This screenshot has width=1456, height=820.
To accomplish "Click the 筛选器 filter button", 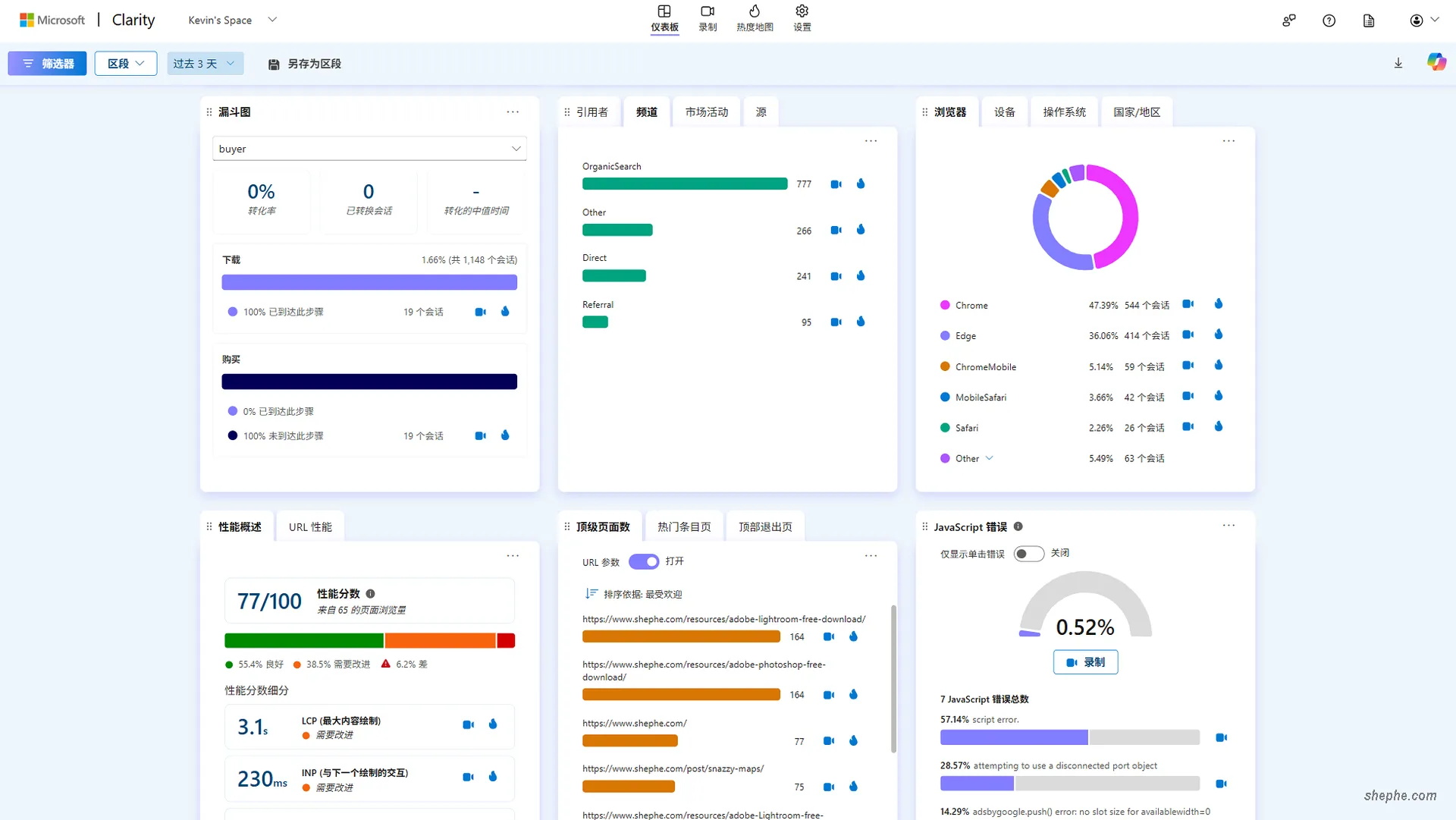I will tap(47, 64).
